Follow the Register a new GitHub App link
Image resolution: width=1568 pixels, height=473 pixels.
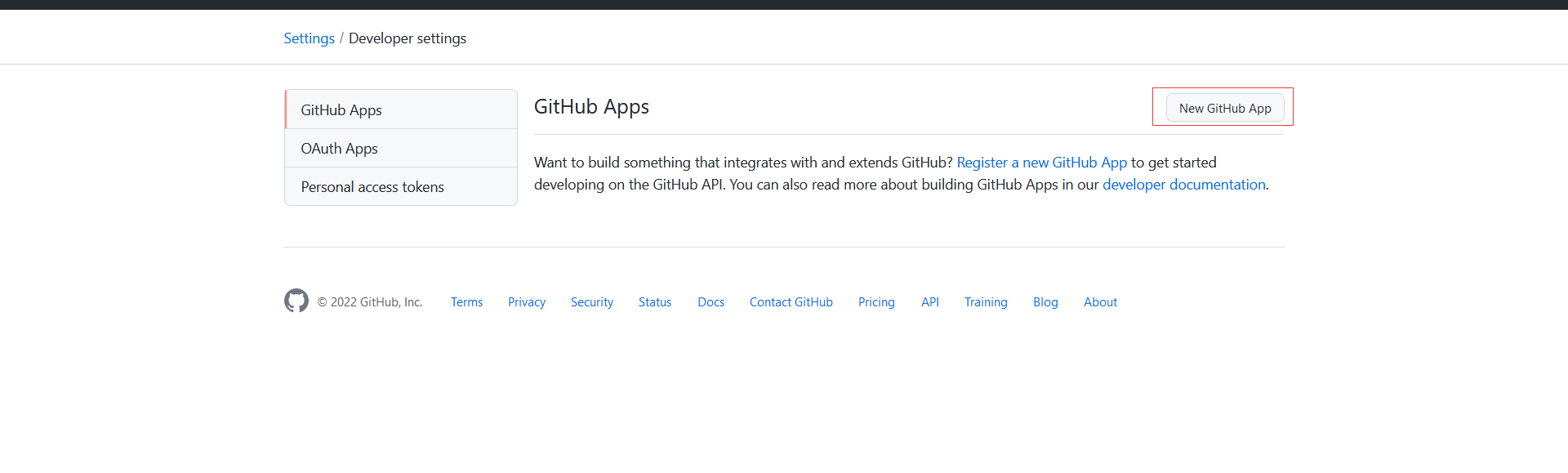1041,163
